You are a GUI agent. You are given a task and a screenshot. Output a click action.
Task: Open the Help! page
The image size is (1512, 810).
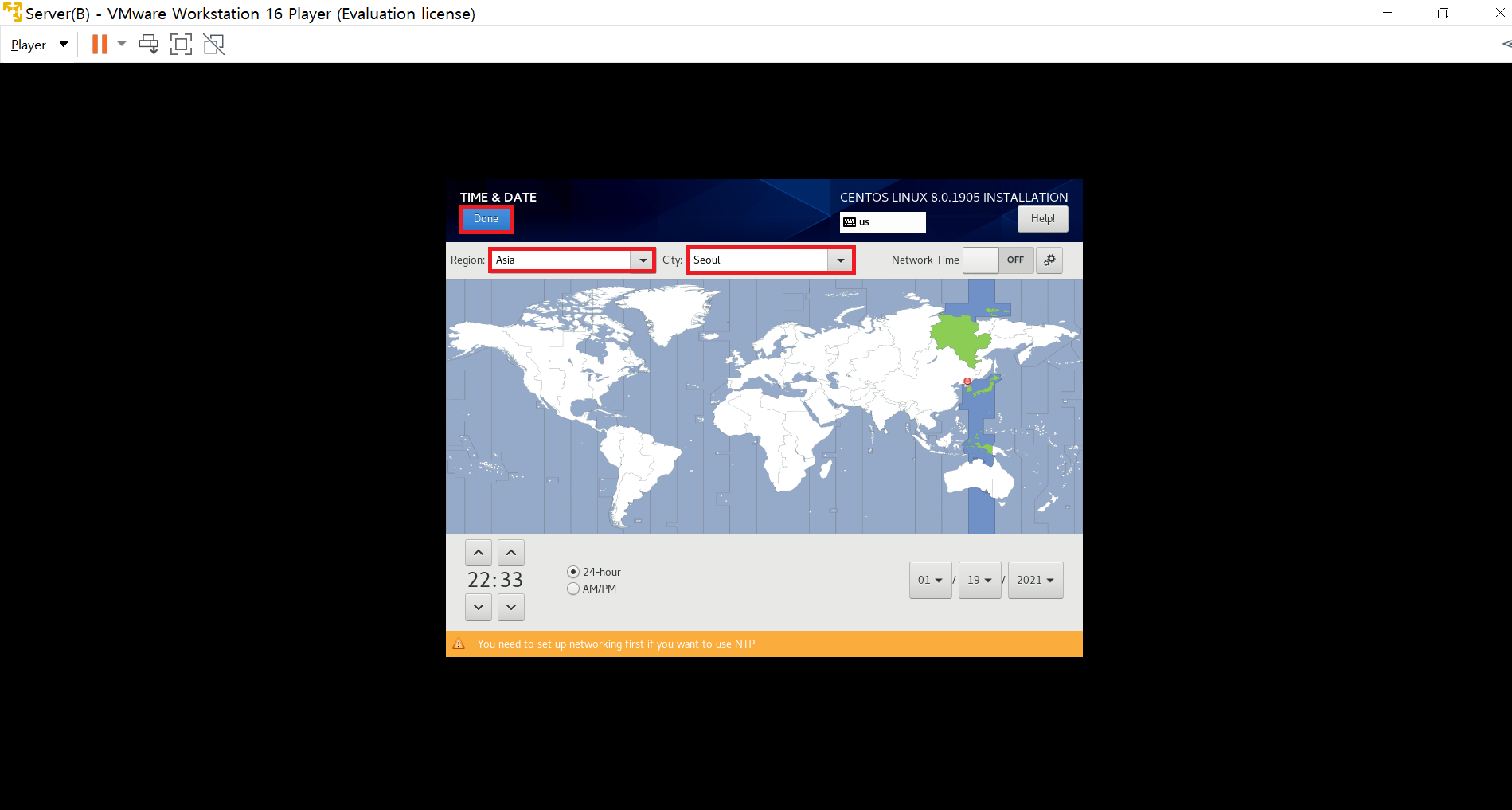pos(1042,219)
